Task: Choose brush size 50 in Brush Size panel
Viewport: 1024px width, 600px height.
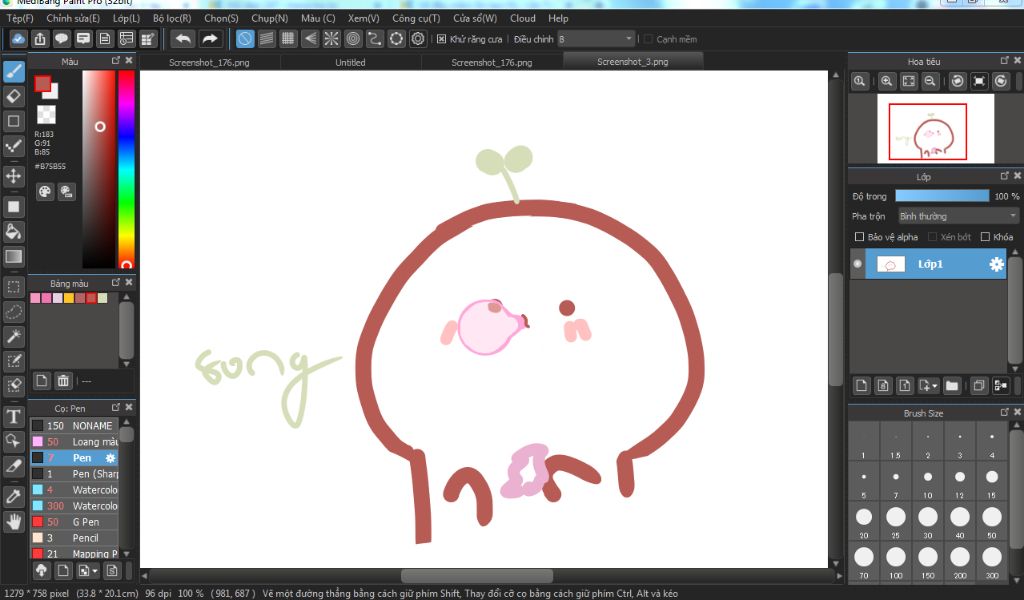Action: pyautogui.click(x=991, y=524)
